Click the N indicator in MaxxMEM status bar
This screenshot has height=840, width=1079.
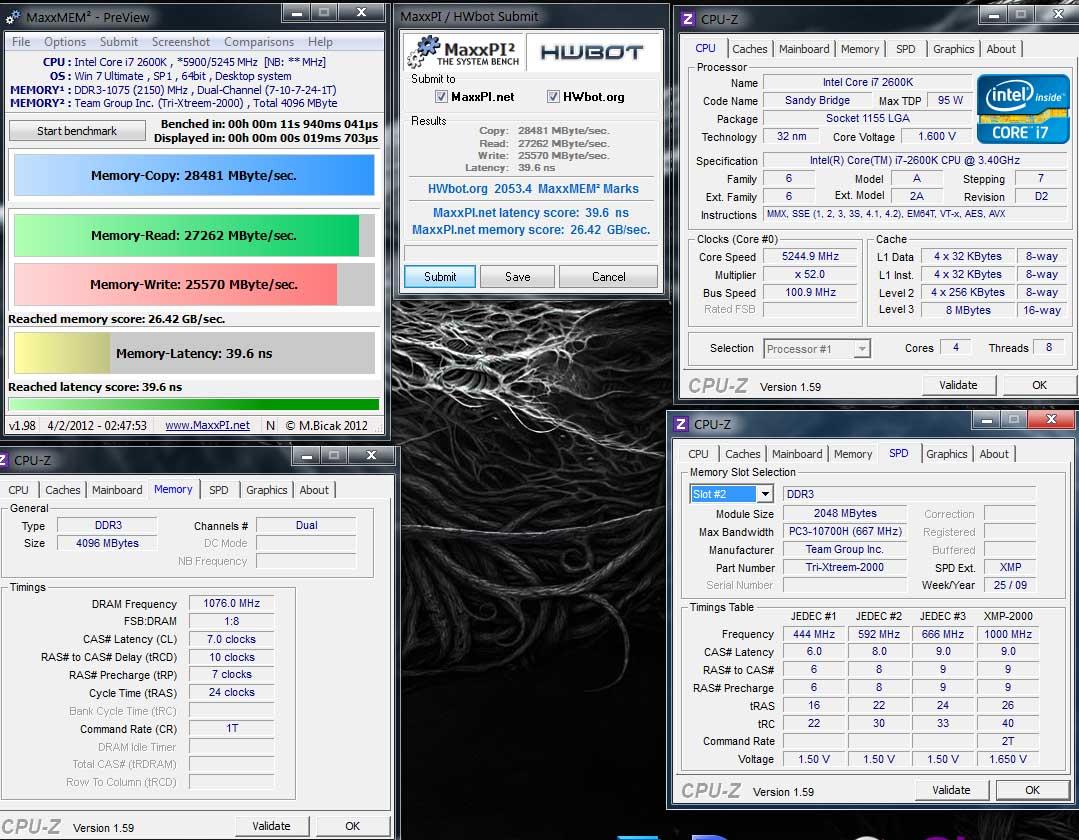tap(270, 425)
